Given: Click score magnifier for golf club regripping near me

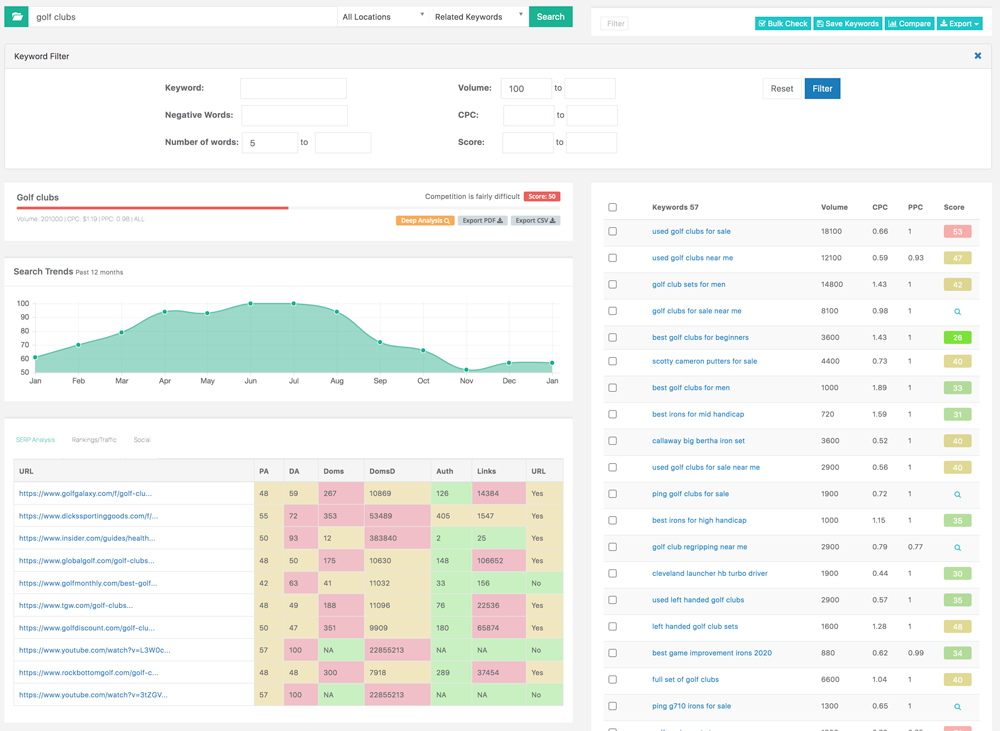Looking at the screenshot, I should [x=957, y=547].
